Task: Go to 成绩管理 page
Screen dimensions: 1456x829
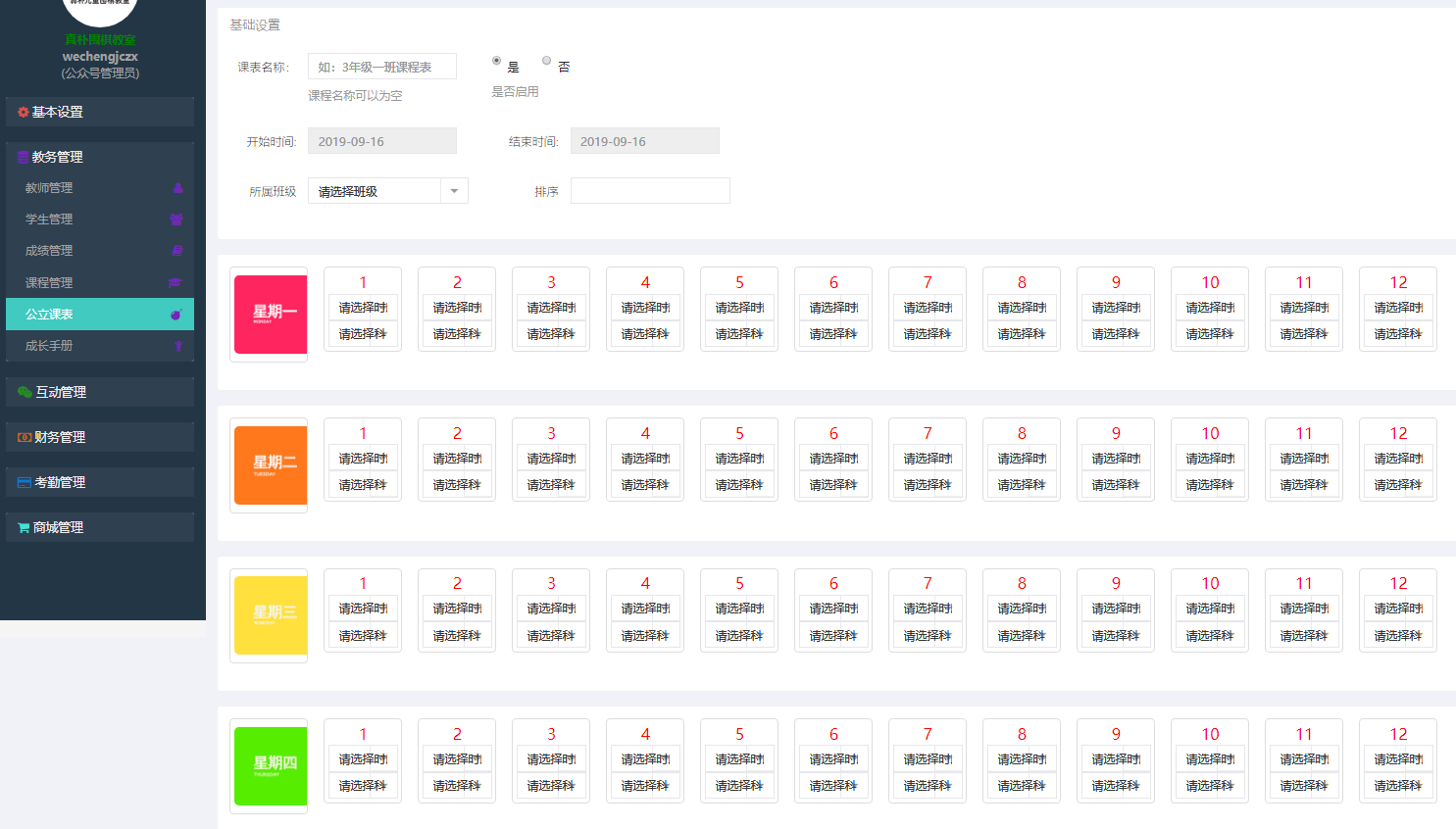Action: tap(100, 251)
